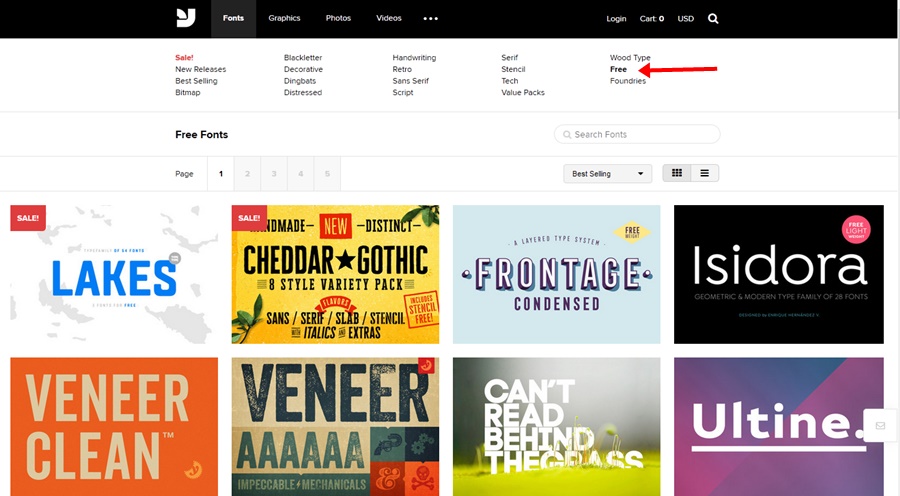Open the mail contact widget icon

click(880, 425)
